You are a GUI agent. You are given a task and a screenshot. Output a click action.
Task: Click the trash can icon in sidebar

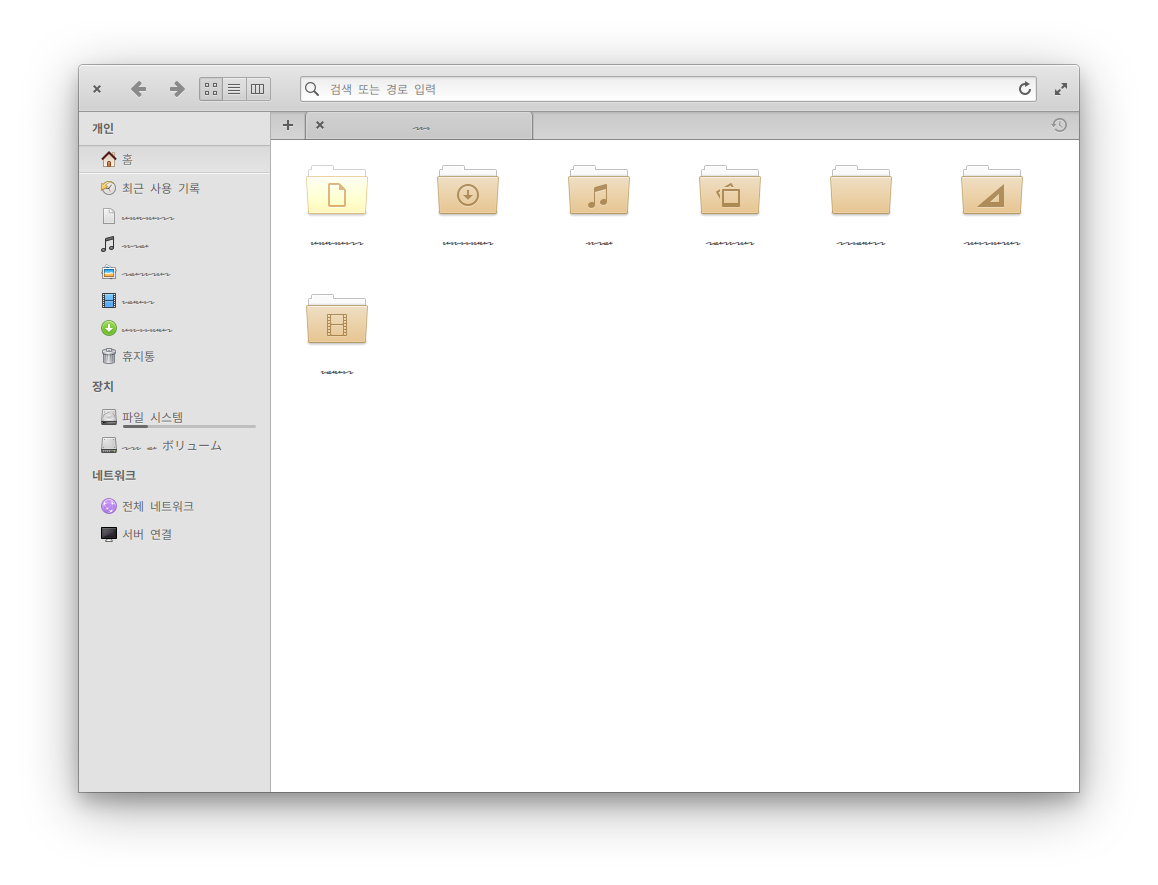tap(109, 356)
